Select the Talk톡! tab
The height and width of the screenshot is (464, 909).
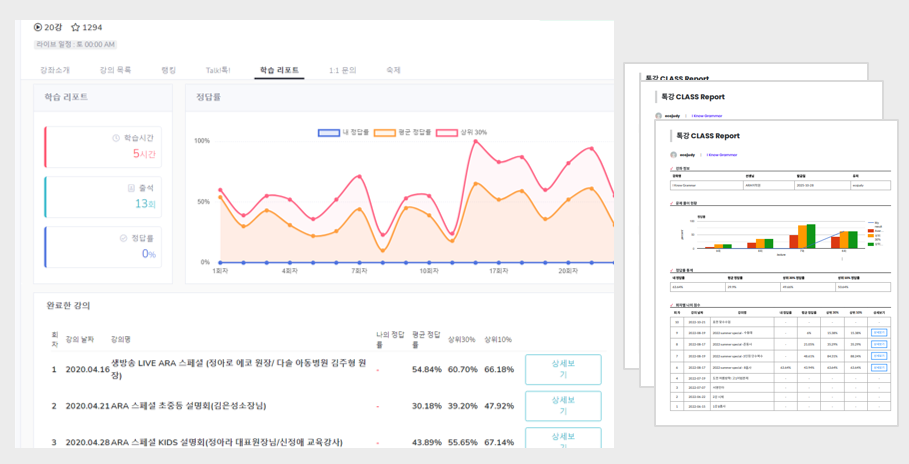pos(218,70)
